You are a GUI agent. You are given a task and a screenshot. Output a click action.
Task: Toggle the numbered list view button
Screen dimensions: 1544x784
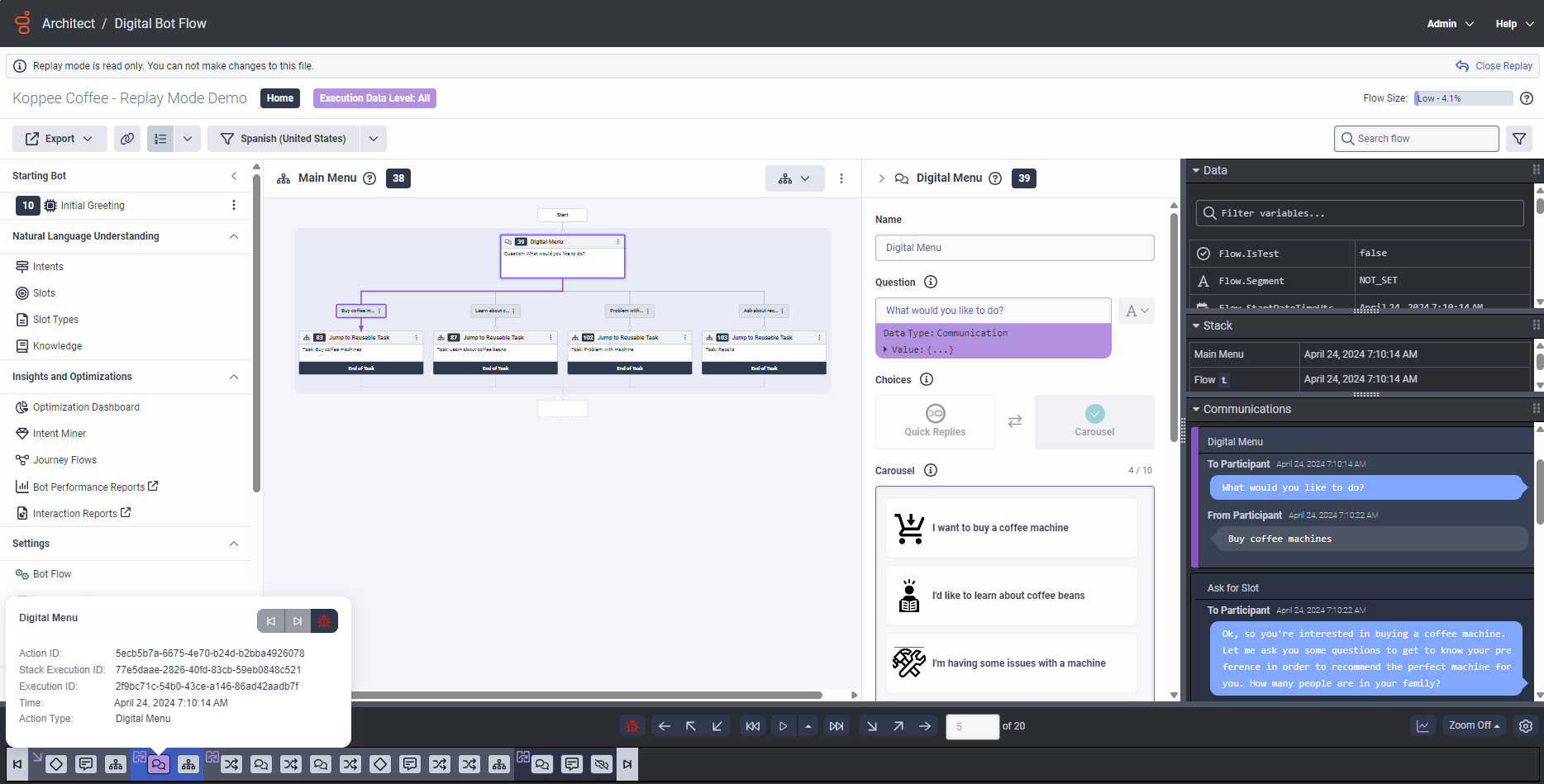tap(160, 139)
